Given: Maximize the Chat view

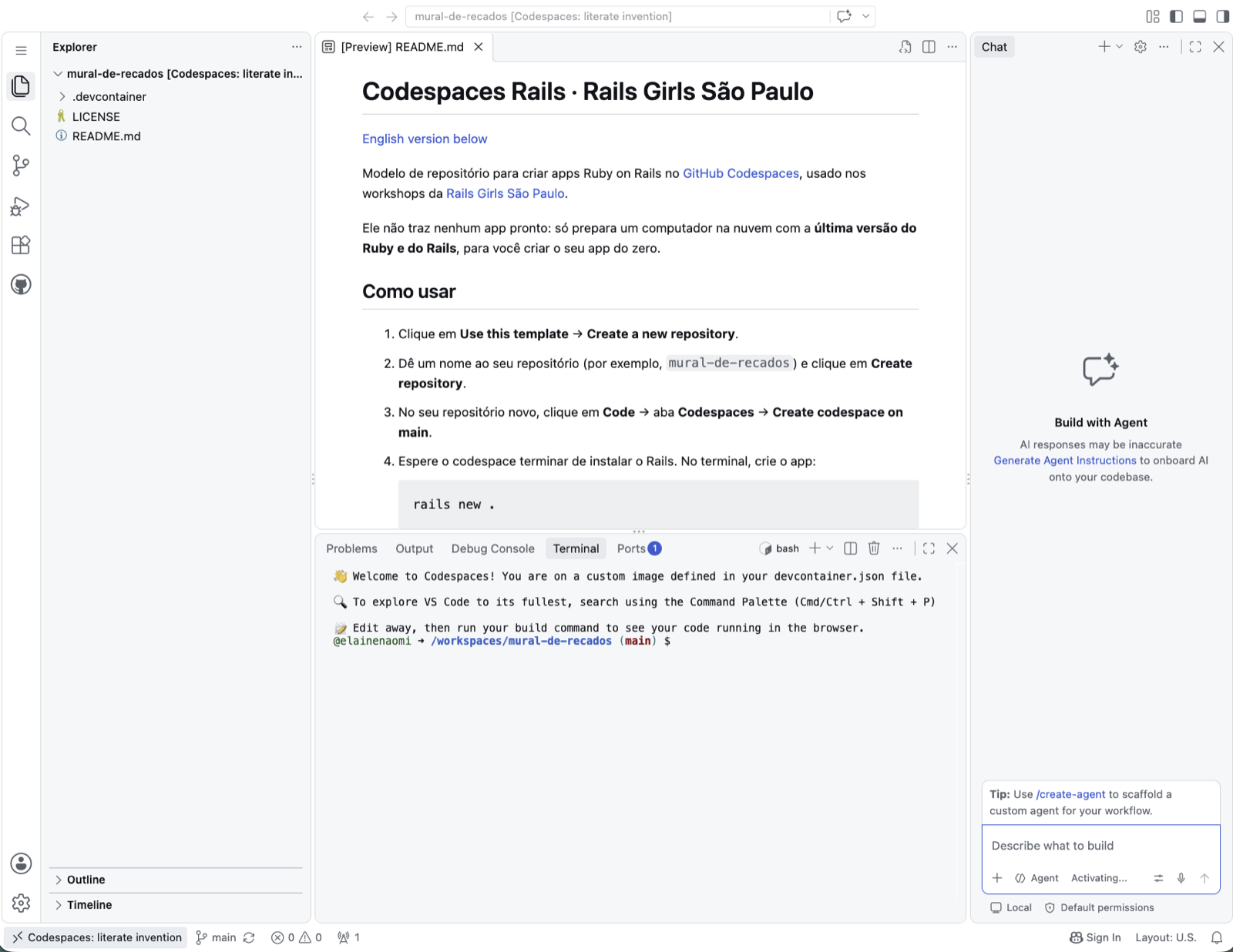Looking at the screenshot, I should tap(1195, 47).
